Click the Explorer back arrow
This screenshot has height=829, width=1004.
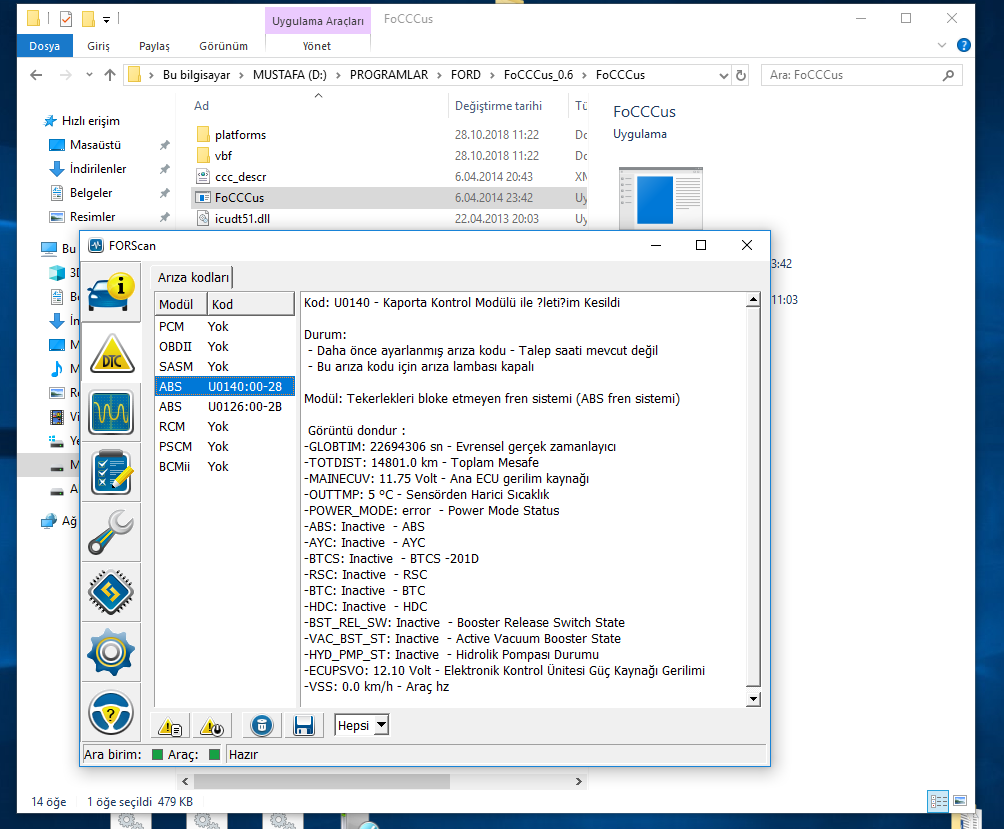click(36, 75)
